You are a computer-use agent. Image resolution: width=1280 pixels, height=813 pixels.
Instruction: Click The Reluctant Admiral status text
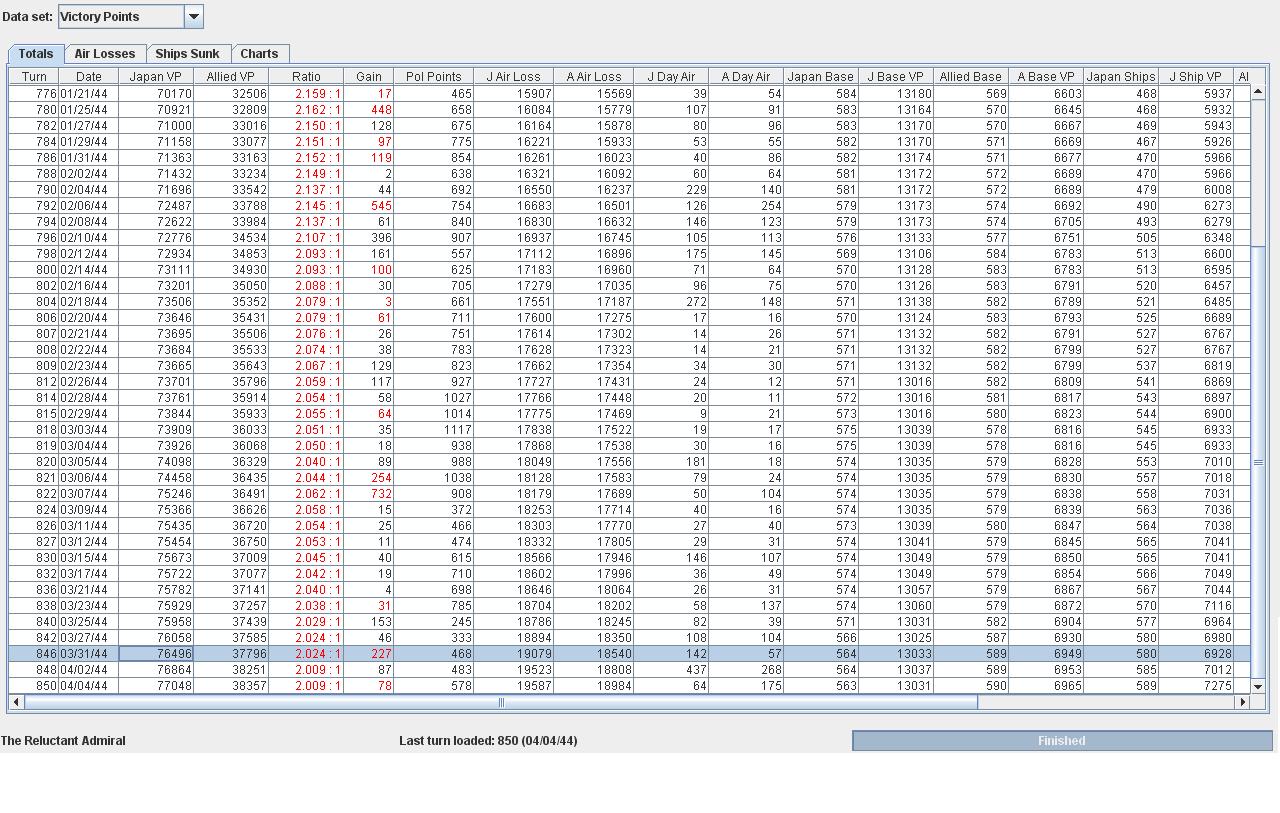pyautogui.click(x=63, y=741)
